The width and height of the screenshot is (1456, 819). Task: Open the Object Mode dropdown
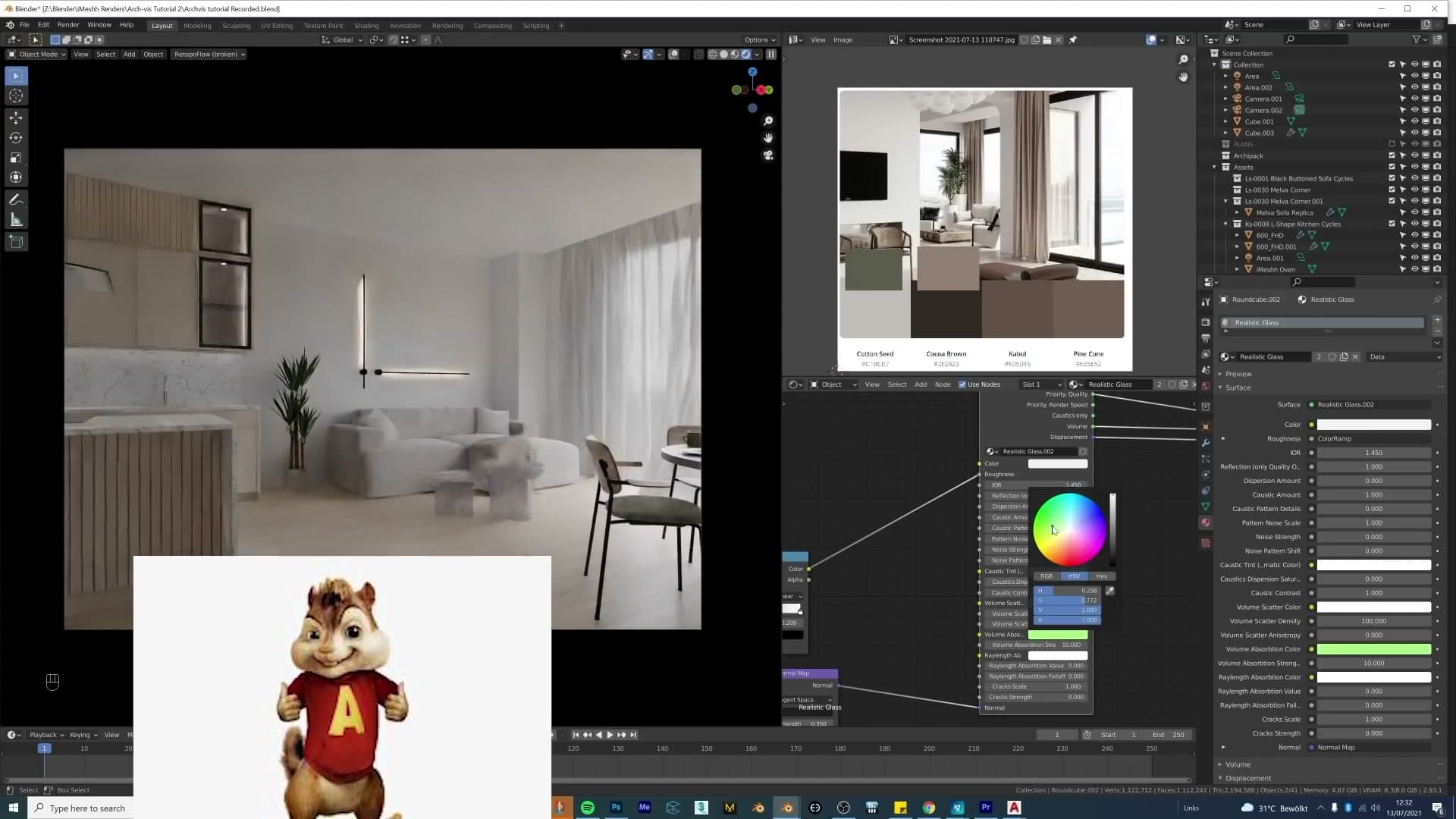point(36,54)
